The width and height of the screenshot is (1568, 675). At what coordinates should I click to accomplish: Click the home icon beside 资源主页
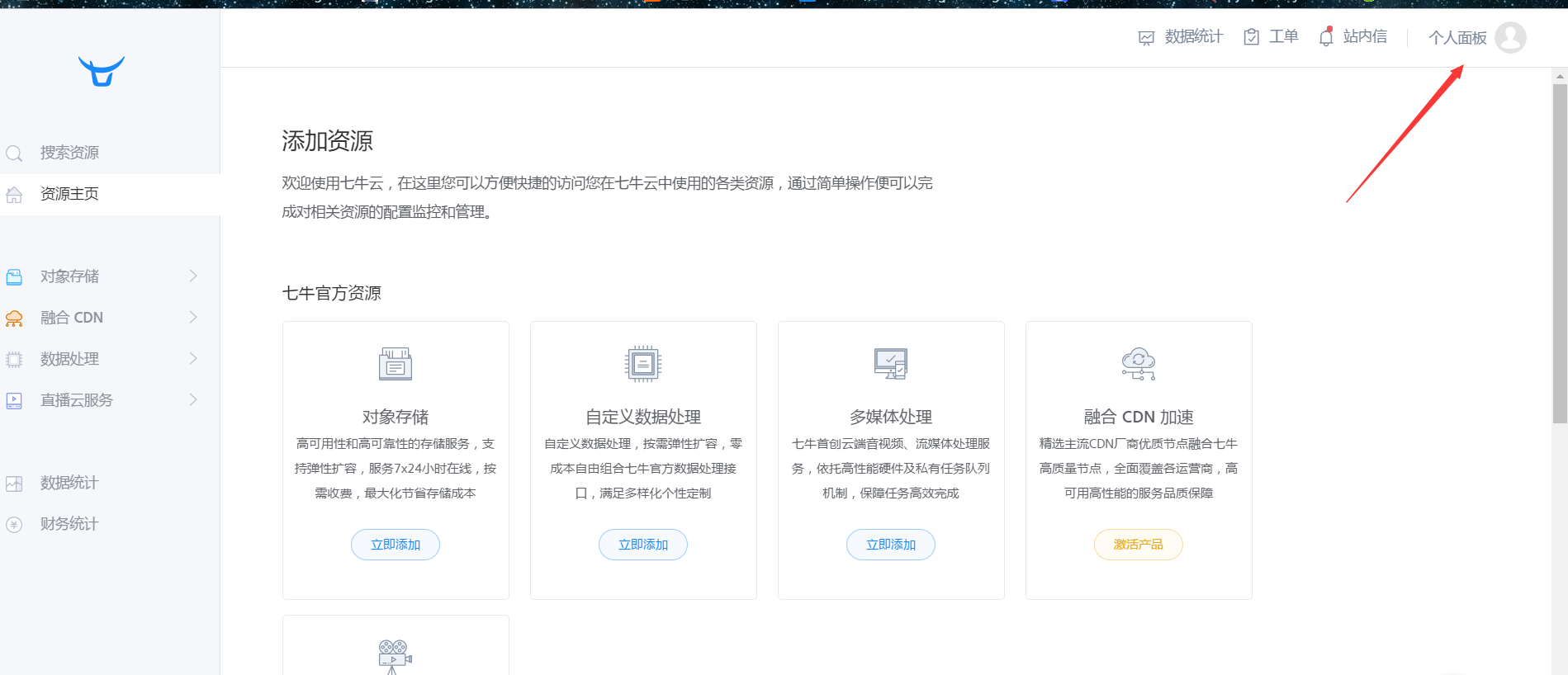click(x=14, y=195)
